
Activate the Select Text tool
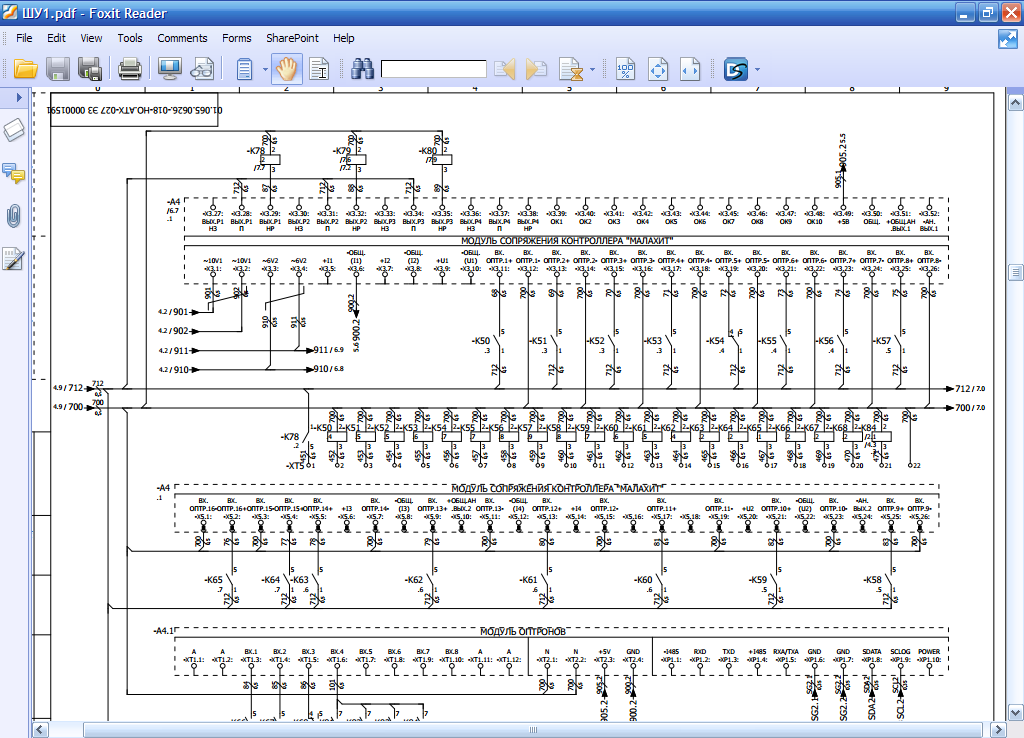319,69
